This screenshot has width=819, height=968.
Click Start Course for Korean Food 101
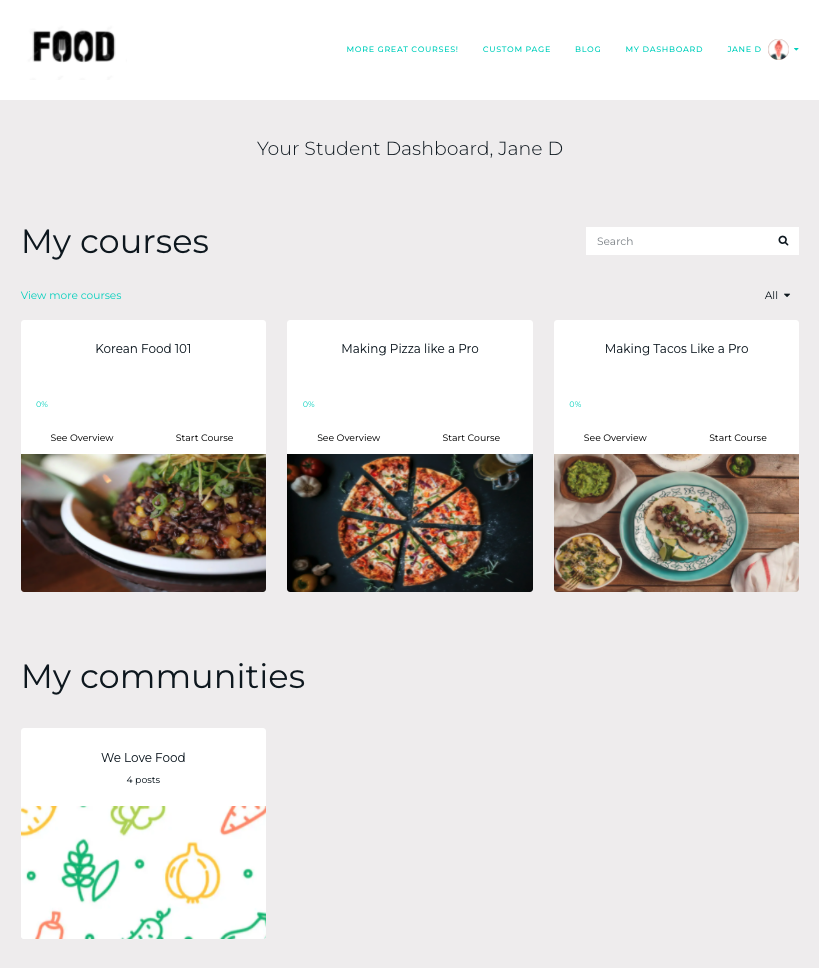point(204,438)
